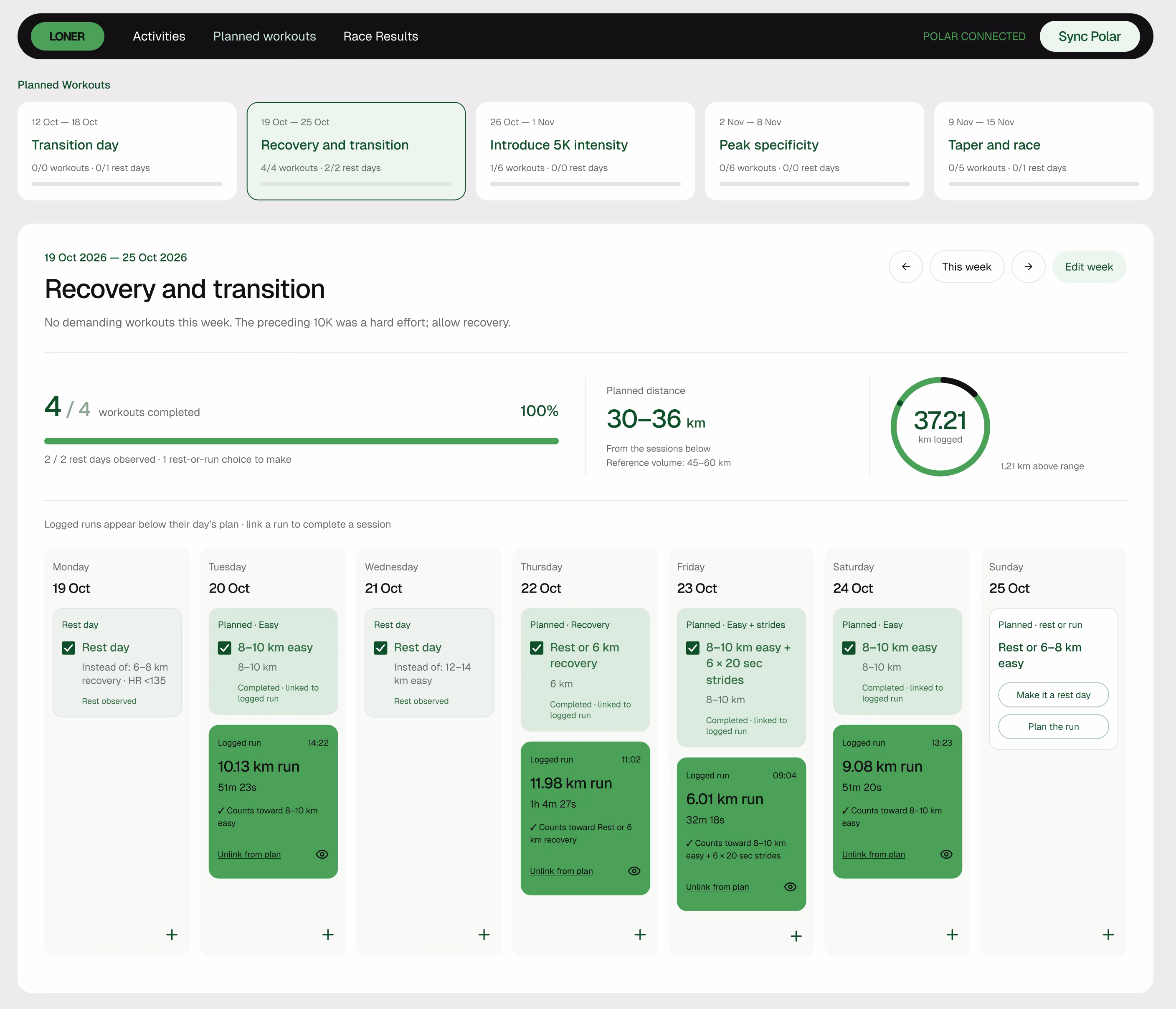Select the Peak specificity week card
Viewport: 1176px width, 1009px height.
pos(814,151)
